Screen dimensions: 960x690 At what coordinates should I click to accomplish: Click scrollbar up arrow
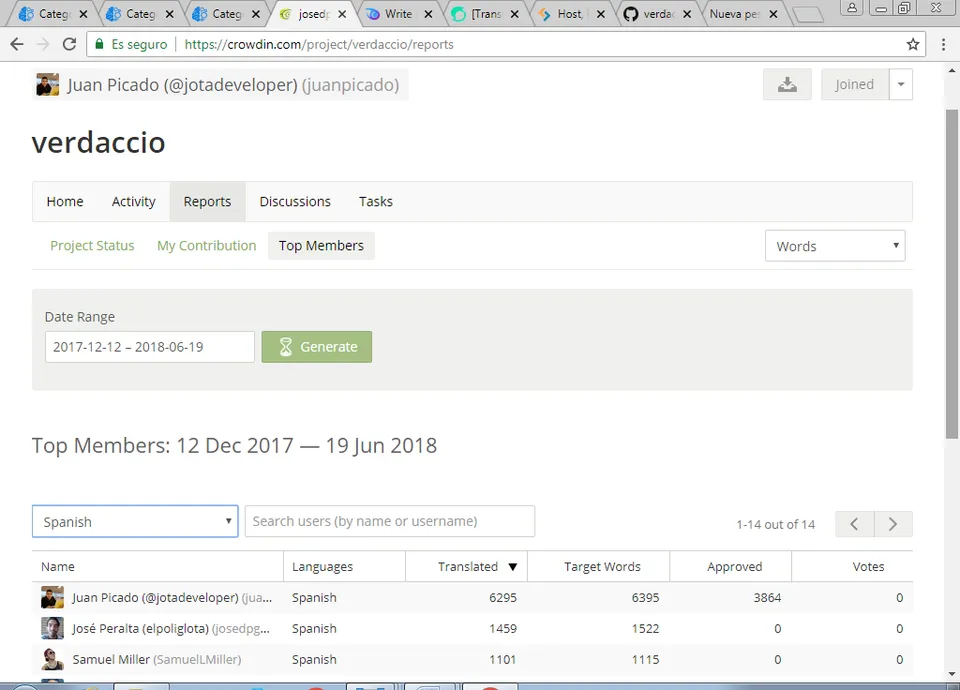coord(951,70)
